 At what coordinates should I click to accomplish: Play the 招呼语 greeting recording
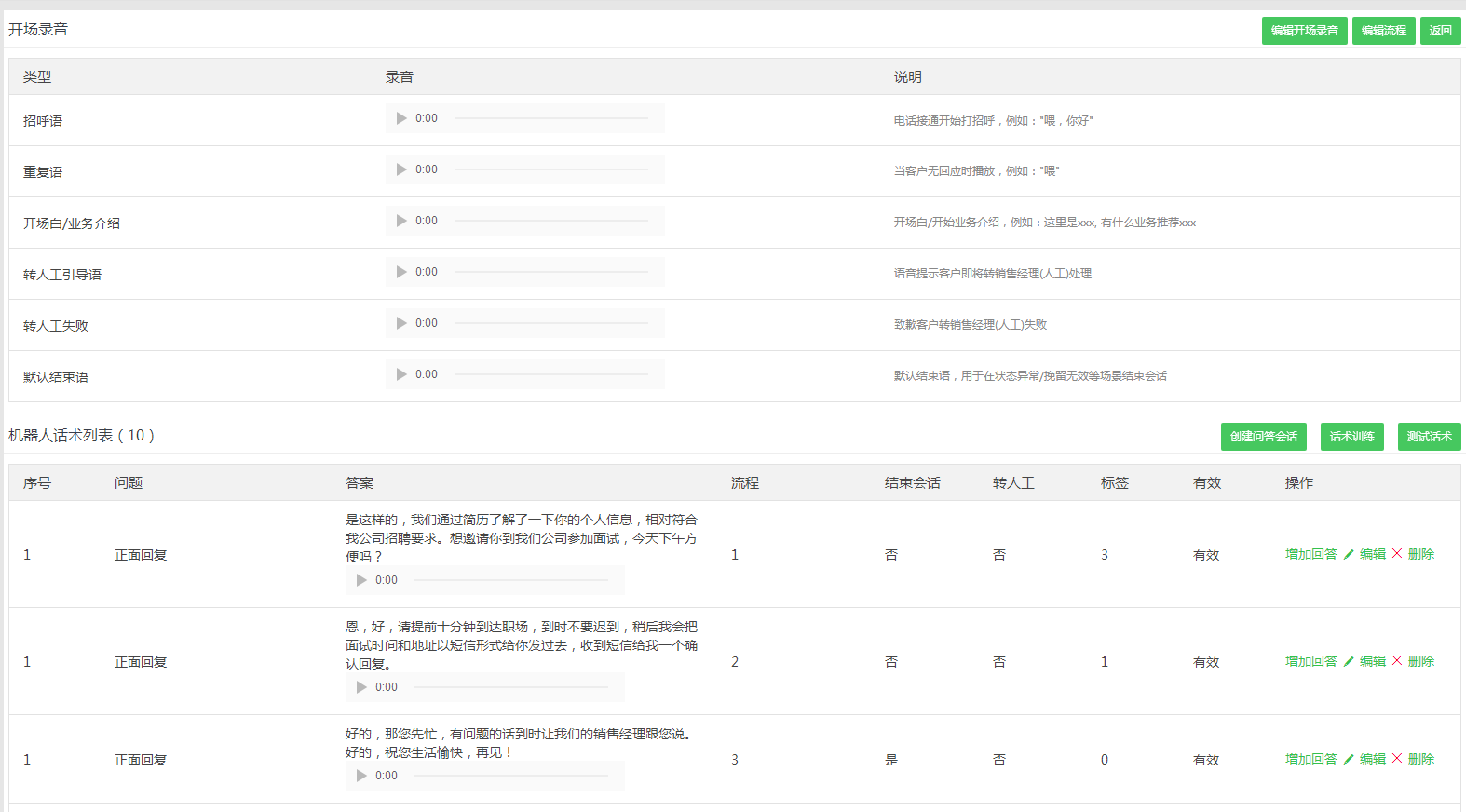tap(401, 118)
